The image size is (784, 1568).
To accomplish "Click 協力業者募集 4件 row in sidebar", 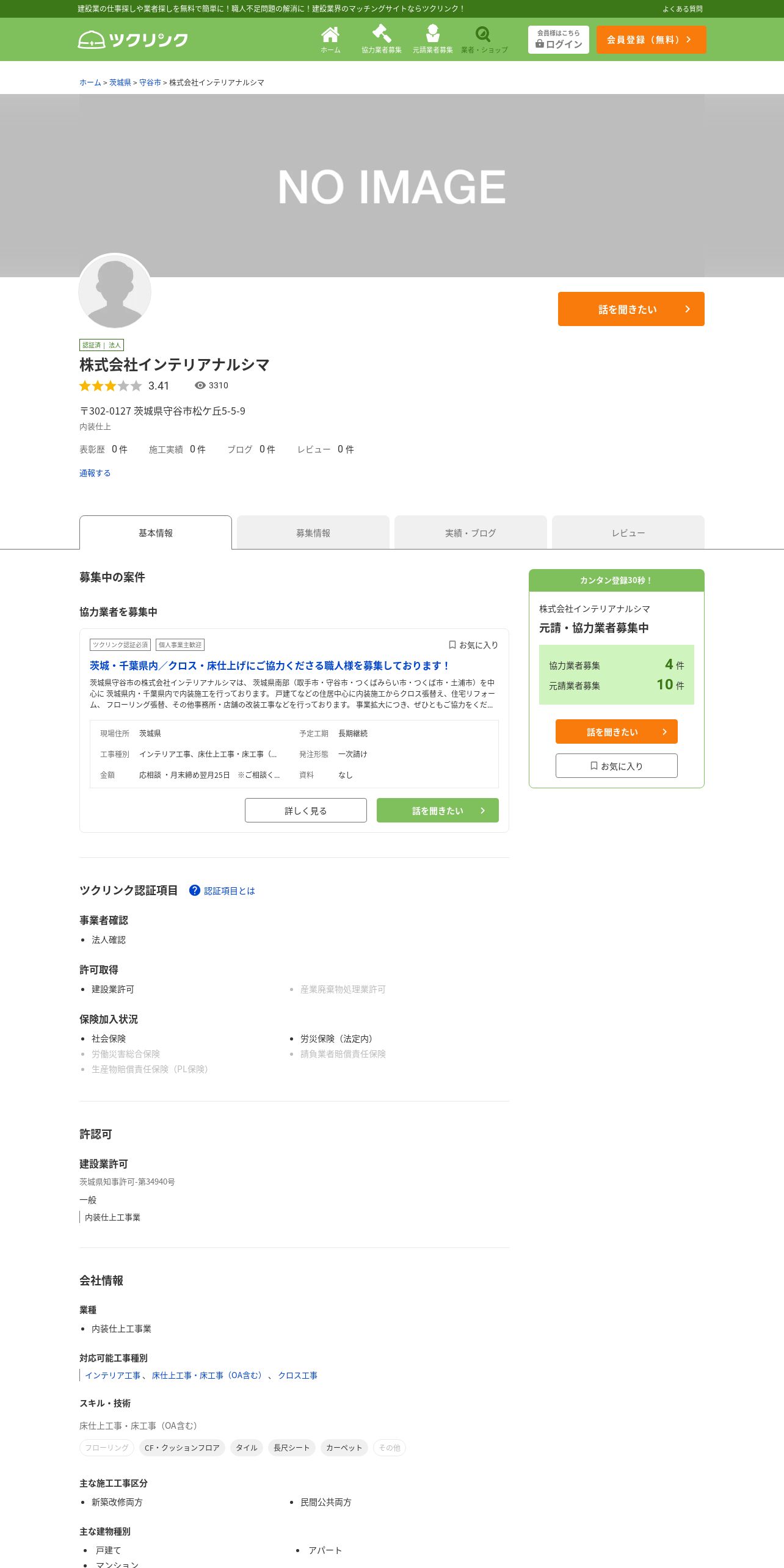I will pyautogui.click(x=617, y=665).
